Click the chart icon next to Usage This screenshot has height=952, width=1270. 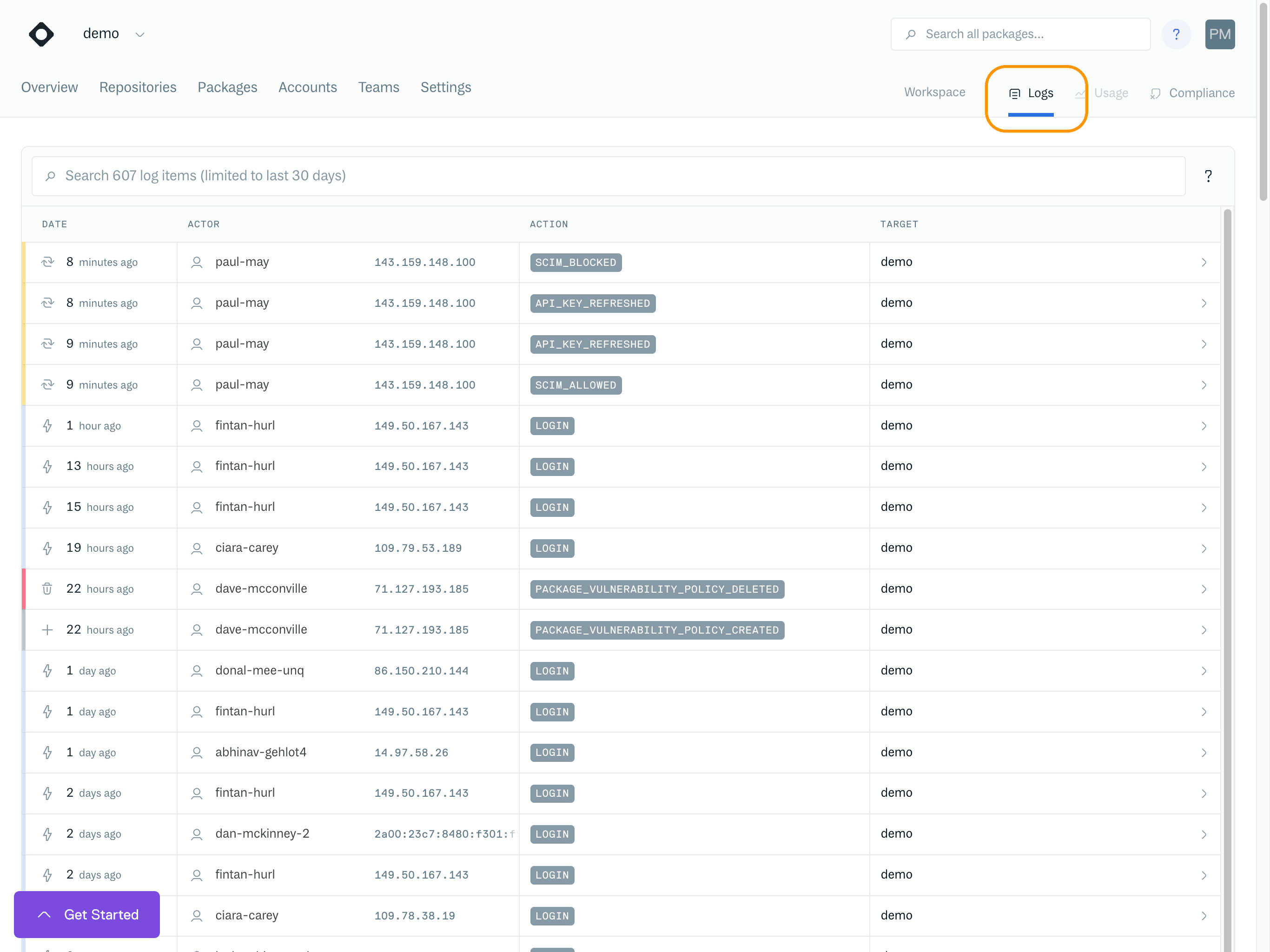(1080, 93)
